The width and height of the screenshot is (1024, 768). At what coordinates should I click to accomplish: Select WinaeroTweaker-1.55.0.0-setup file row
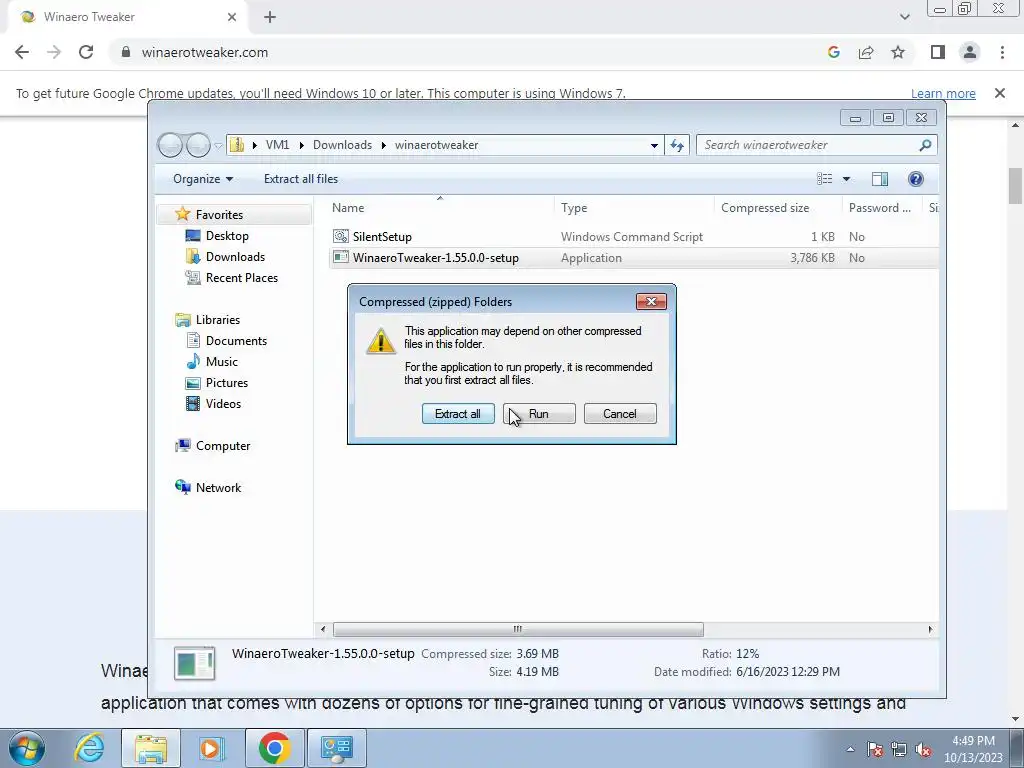[633, 257]
